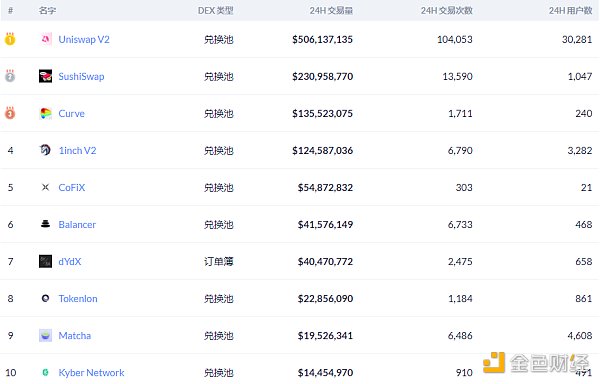Click the dYdX black square icon
Screen dimensions: 600x384
pyautogui.click(x=46, y=261)
